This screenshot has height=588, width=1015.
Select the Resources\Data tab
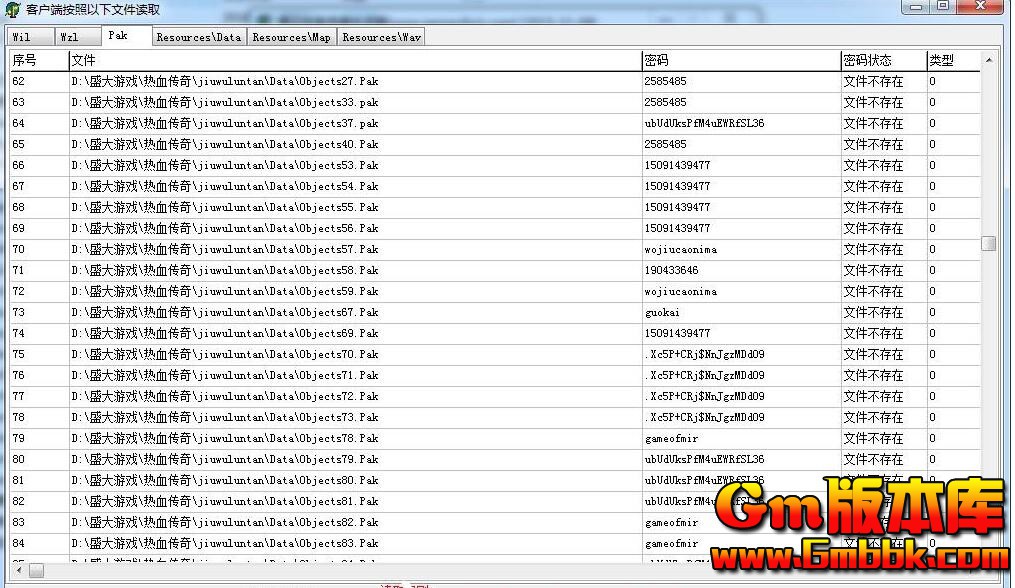coord(198,37)
